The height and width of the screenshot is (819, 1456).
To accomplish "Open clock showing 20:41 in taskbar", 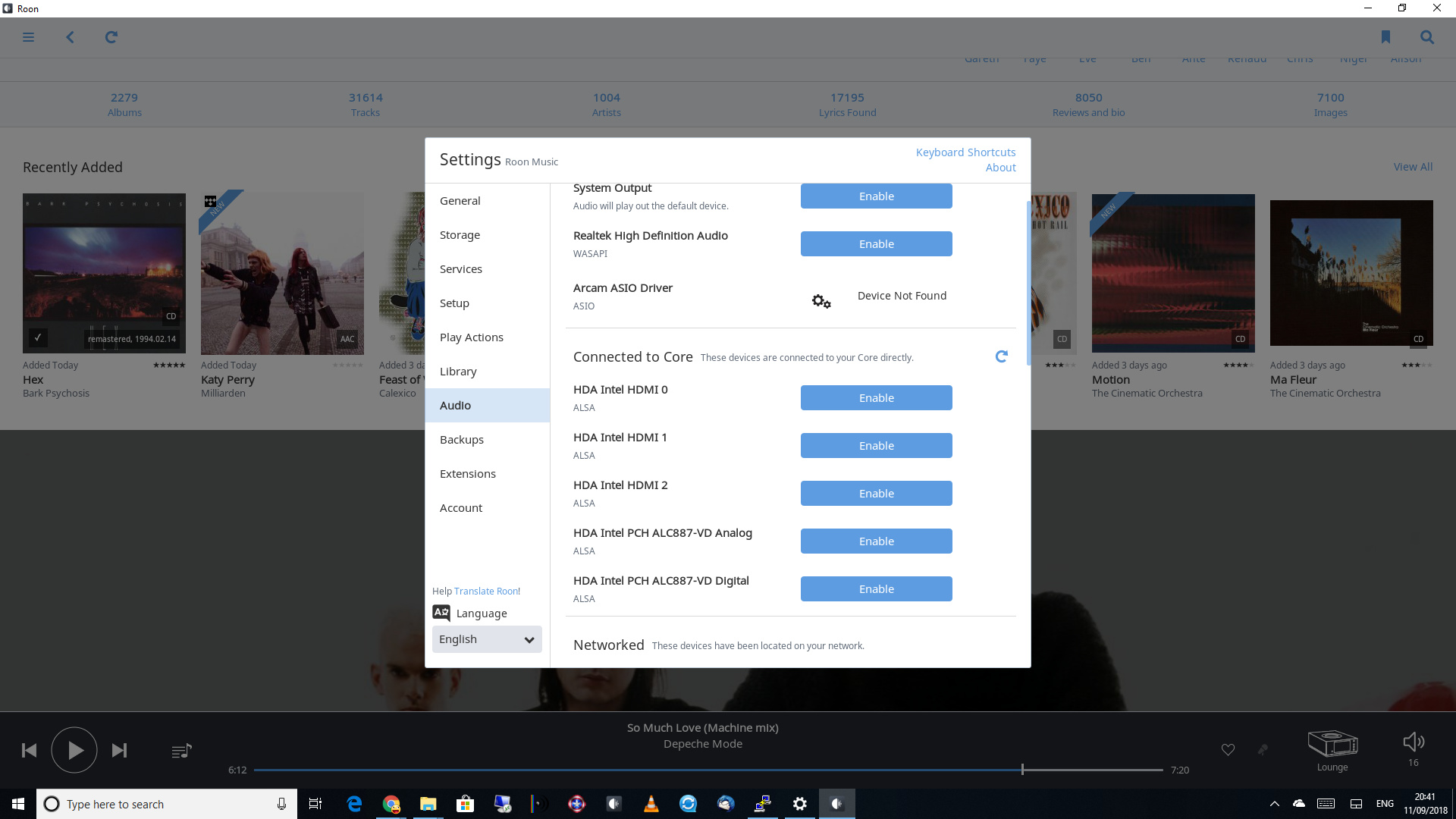I will point(1425,804).
